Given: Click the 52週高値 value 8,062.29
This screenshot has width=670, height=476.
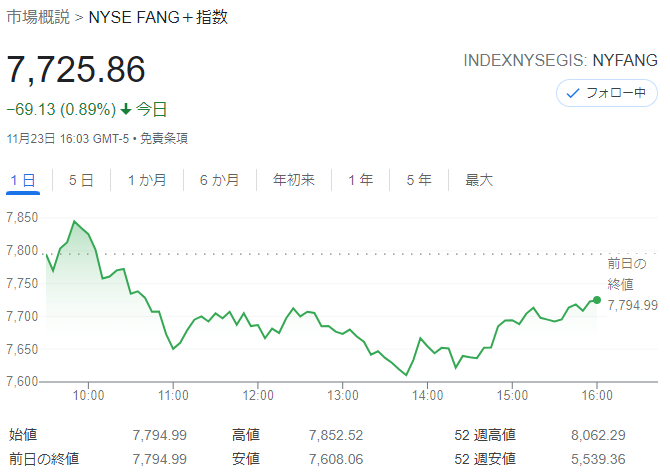Looking at the screenshot, I should pyautogui.click(x=598, y=435).
